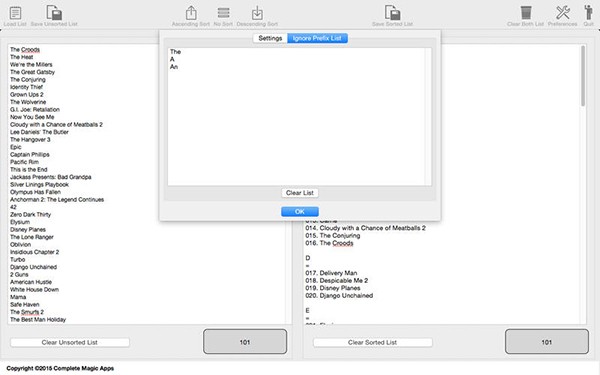
Task: Click inside the ignore prefix text area
Action: coord(299,117)
